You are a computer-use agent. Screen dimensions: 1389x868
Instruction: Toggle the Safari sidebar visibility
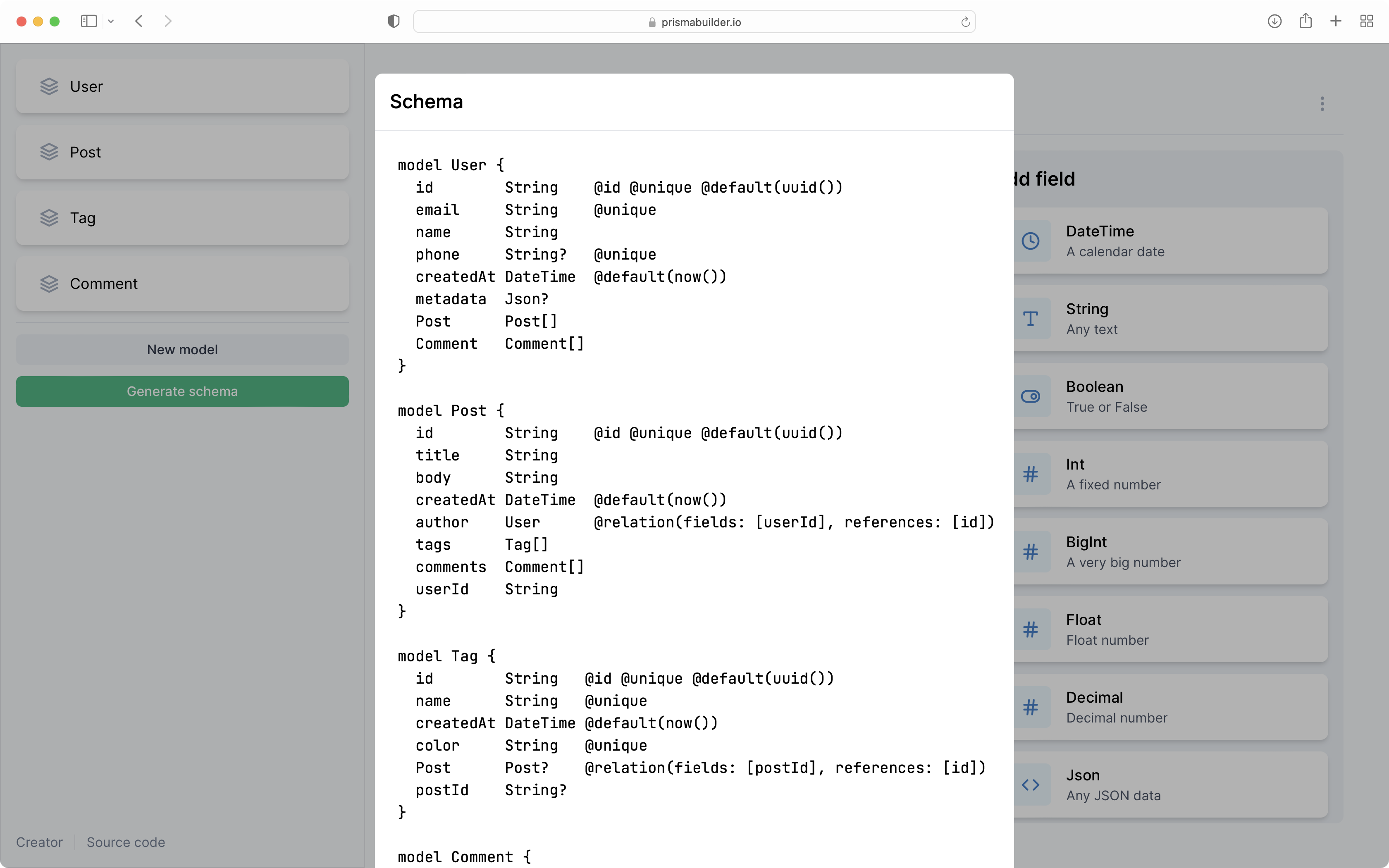(88, 21)
